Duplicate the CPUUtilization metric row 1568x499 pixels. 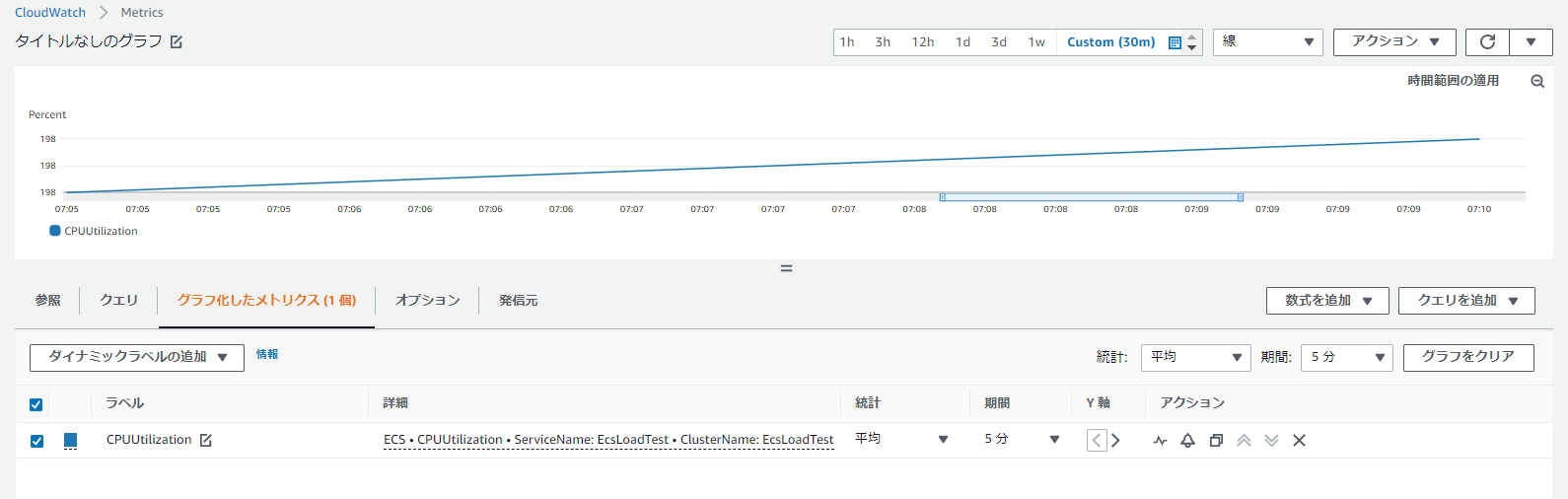[x=1216, y=441]
